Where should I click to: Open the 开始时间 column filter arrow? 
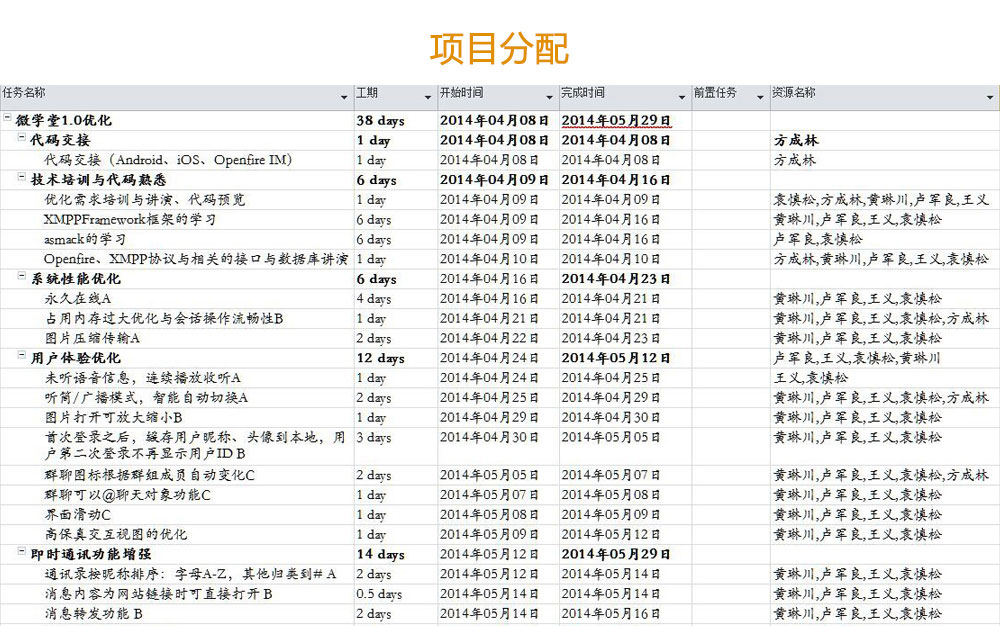click(550, 97)
